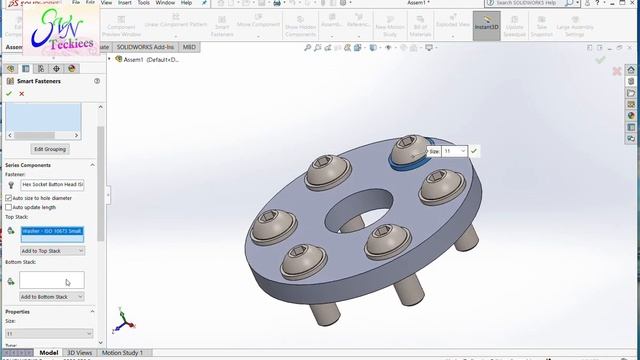
Task: Click the Fastener bolt icon
Action: click(11, 185)
